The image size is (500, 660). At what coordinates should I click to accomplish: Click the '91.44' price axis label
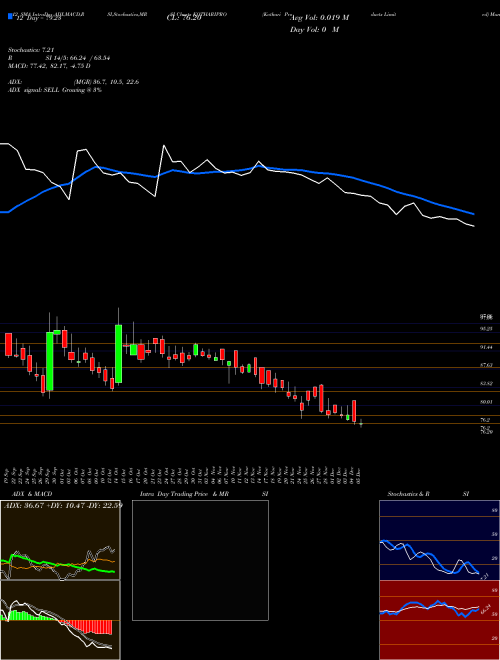[x=486, y=347]
